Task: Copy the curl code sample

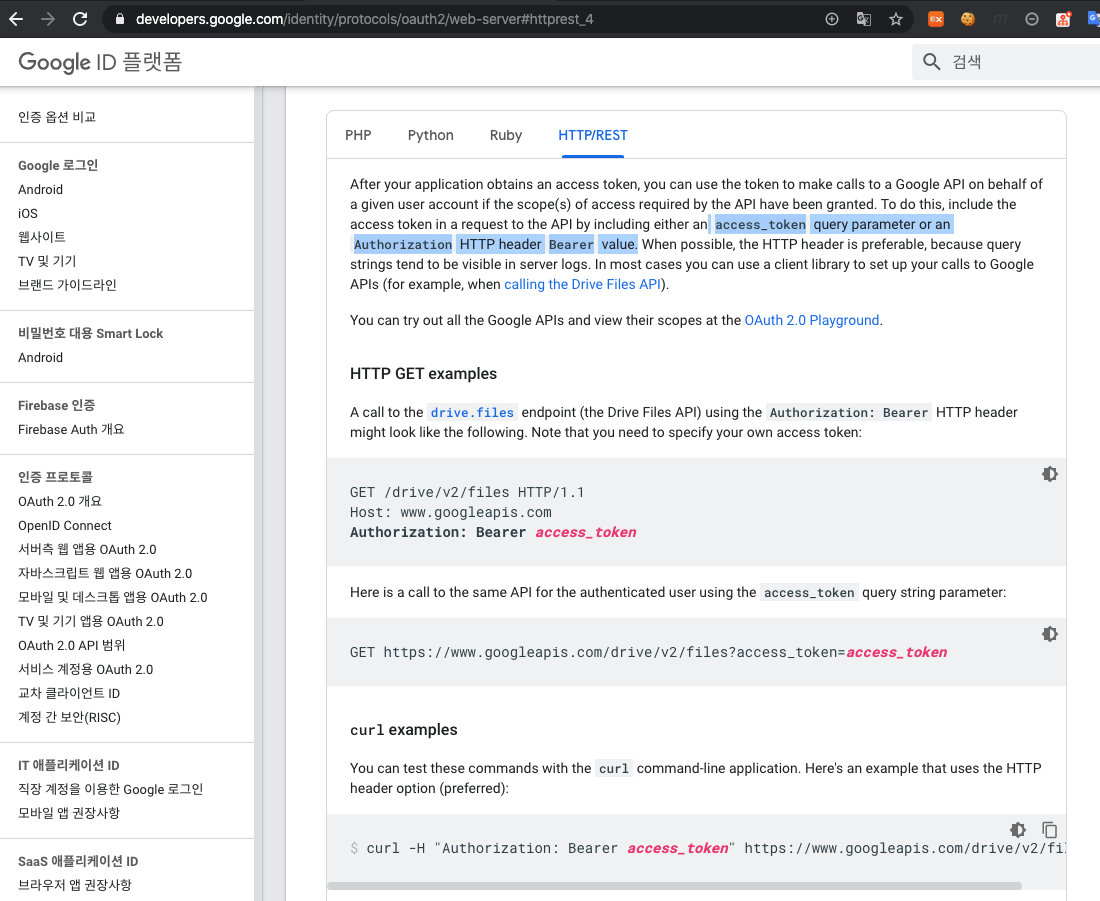Action: [x=1049, y=830]
